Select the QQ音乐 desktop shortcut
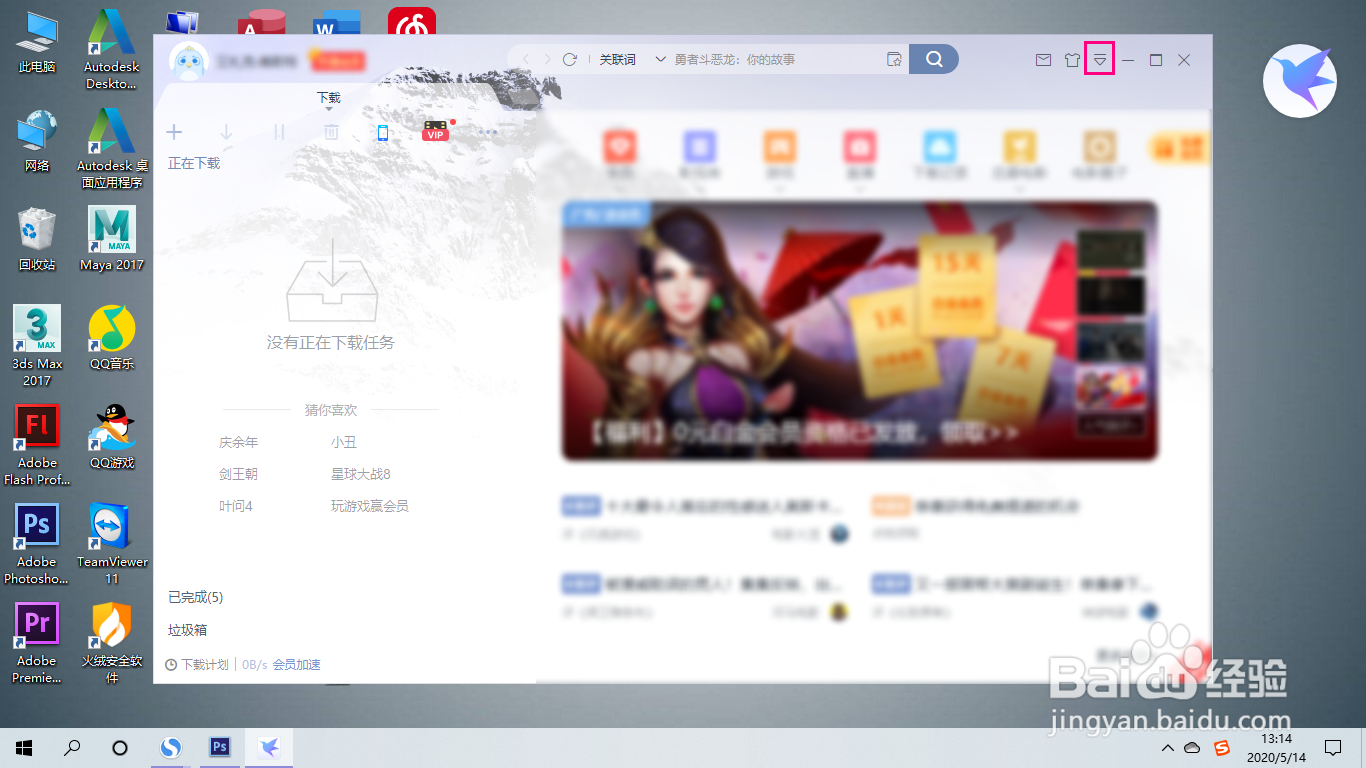This screenshot has height=768, width=1366. [x=112, y=339]
